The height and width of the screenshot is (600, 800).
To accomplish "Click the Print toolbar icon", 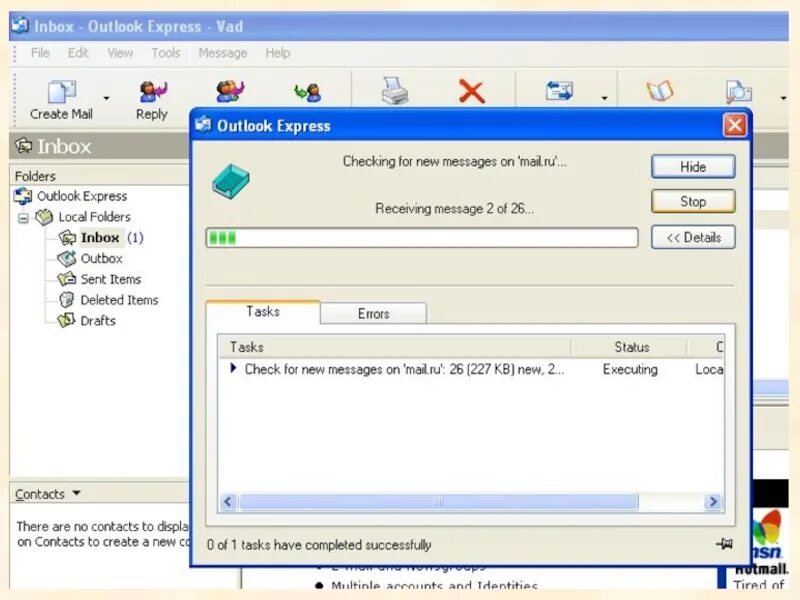I will tap(394, 91).
